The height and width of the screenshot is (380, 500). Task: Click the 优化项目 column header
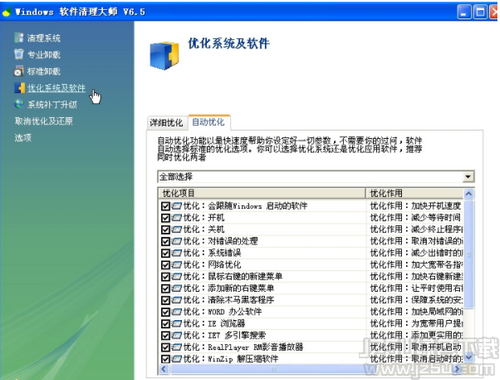point(262,193)
